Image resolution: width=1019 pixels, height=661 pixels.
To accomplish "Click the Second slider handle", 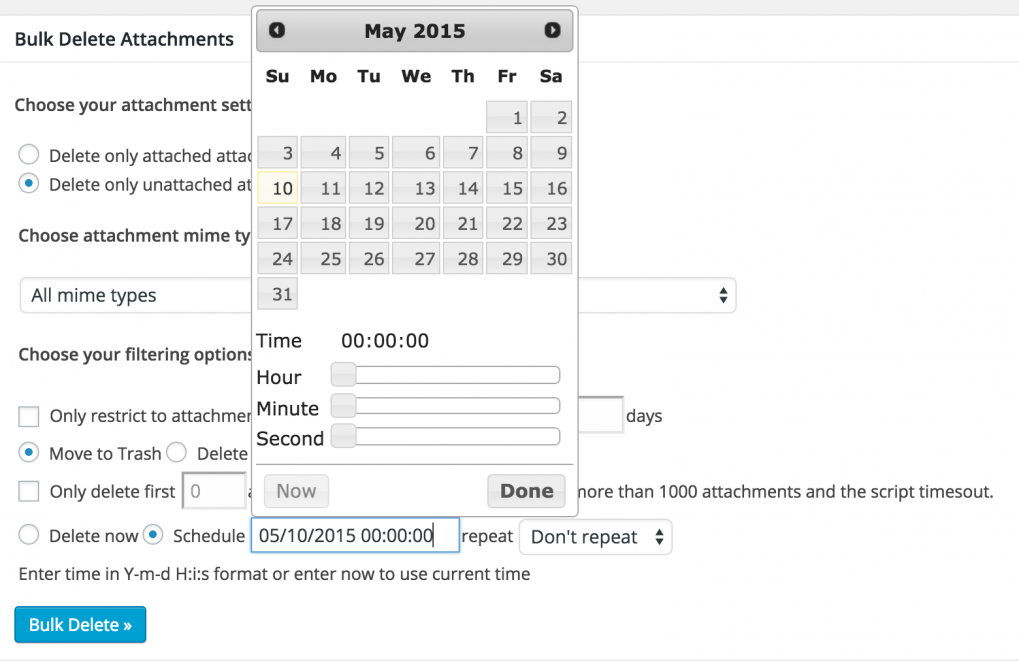I will coord(342,436).
